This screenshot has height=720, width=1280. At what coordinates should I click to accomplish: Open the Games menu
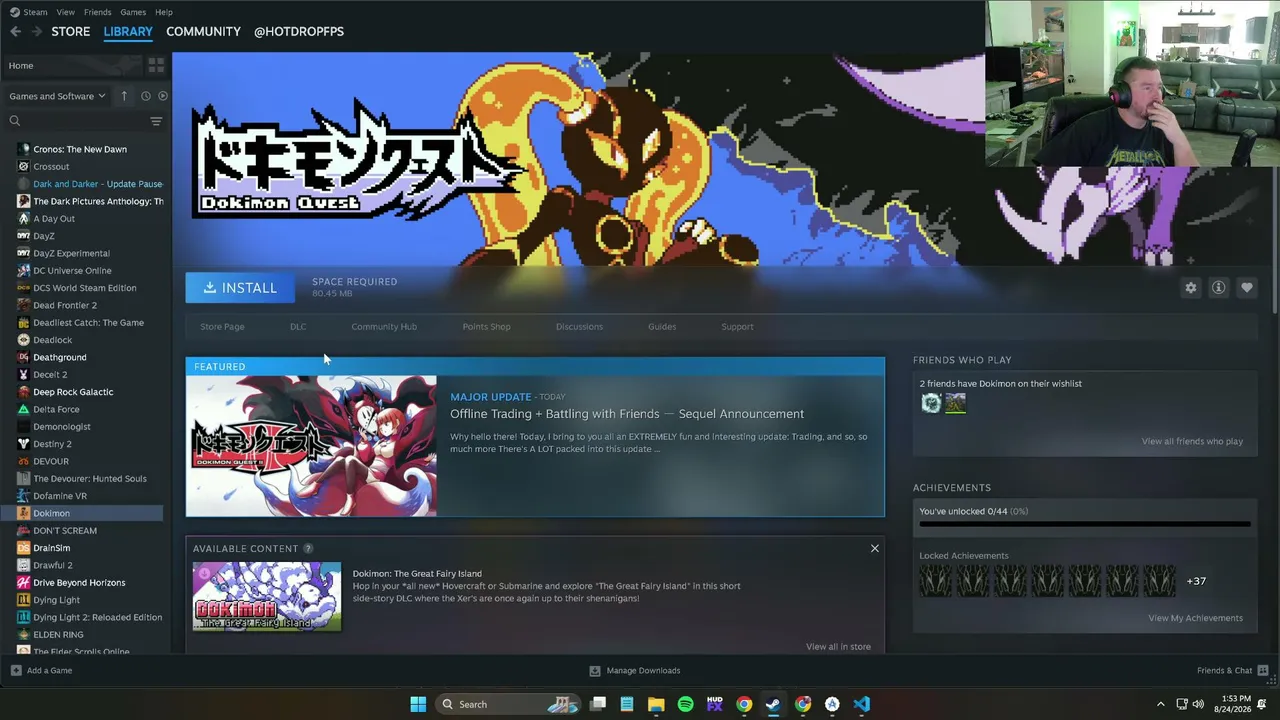tap(133, 12)
